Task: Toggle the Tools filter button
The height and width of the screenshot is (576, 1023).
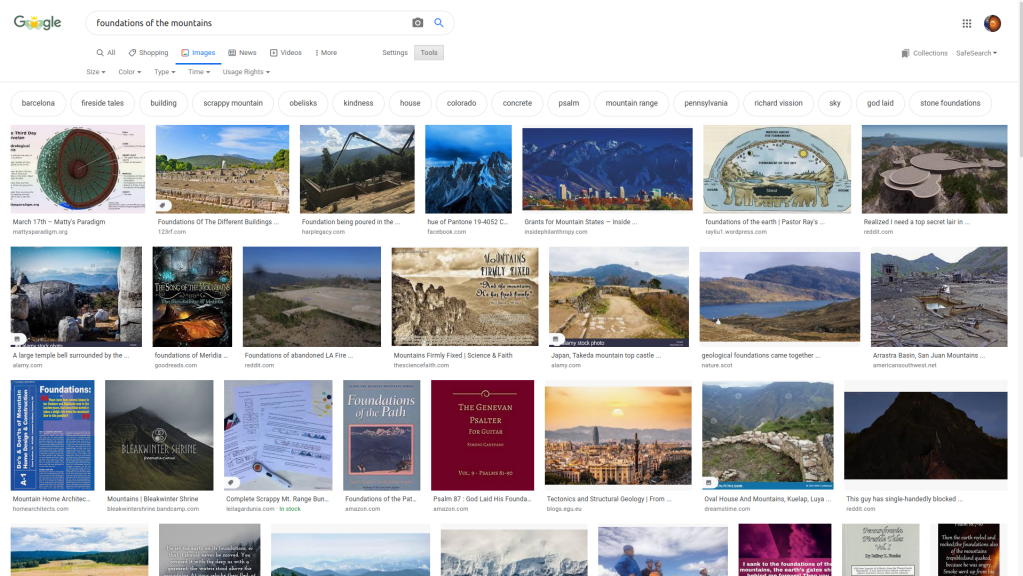Action: (x=428, y=53)
